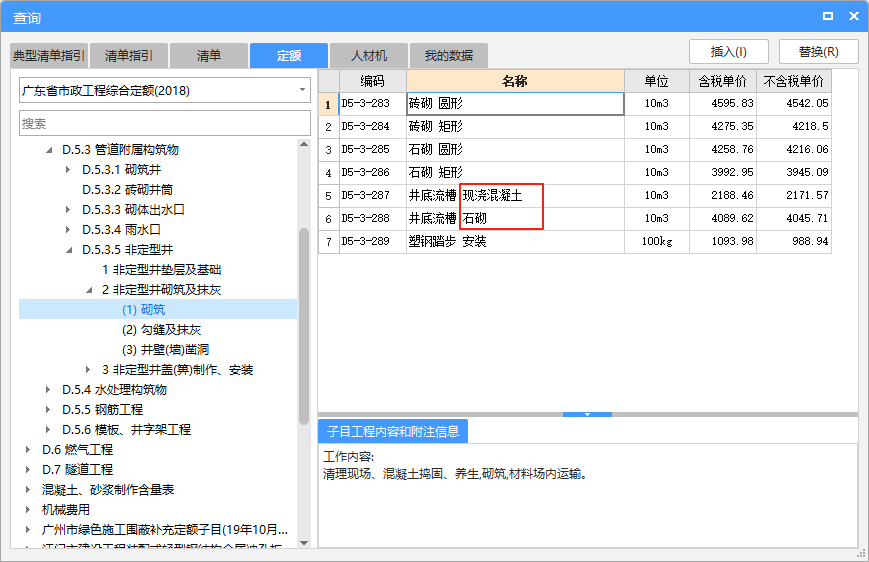This screenshot has width=869, height=562.
Task: Expand 3 非定型井盖(箅)制作、安装 node
Action: pyautogui.click(x=88, y=370)
